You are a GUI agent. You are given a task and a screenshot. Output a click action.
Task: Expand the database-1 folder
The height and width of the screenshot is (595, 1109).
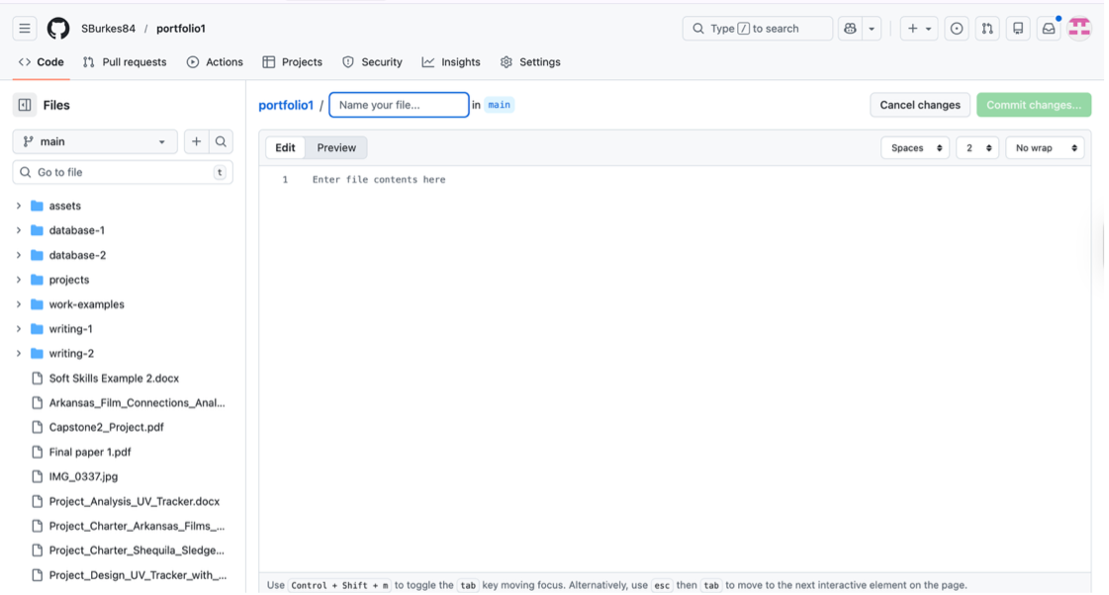pos(19,231)
